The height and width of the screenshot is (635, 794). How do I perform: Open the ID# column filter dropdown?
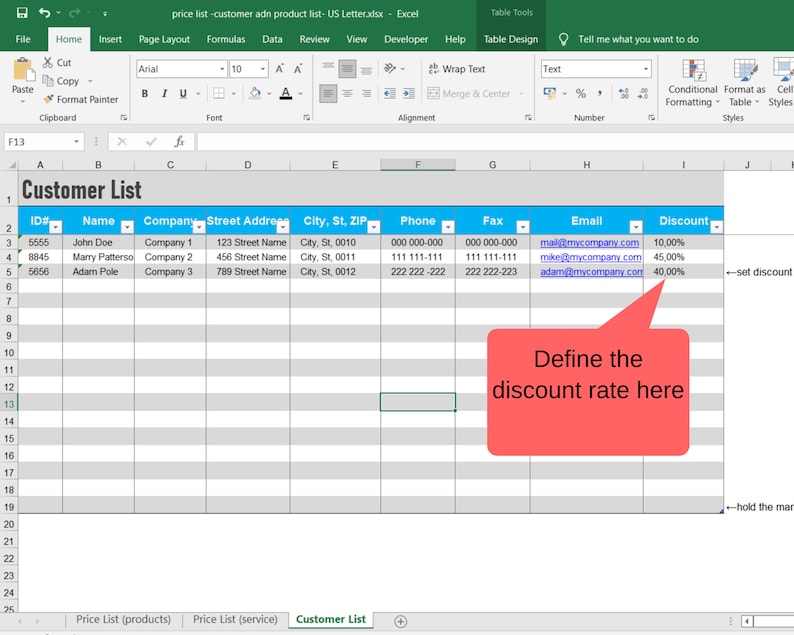tap(55, 227)
